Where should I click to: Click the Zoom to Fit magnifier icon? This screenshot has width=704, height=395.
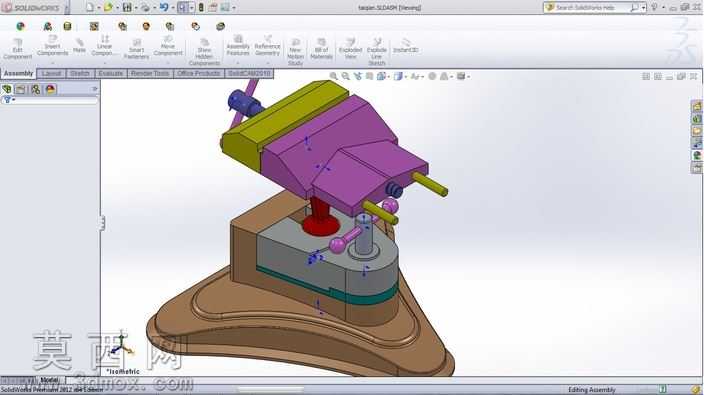point(334,76)
